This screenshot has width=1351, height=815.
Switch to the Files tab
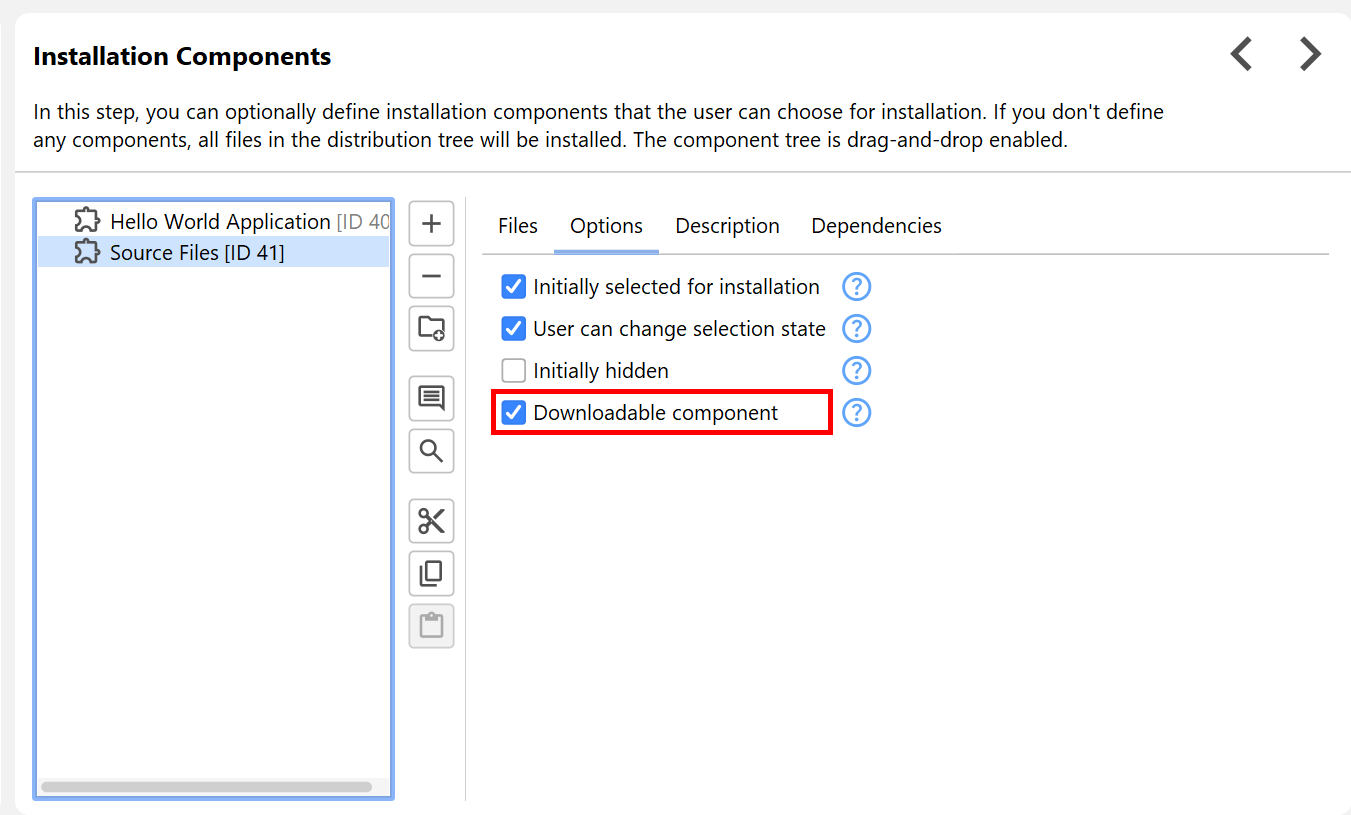coord(518,226)
